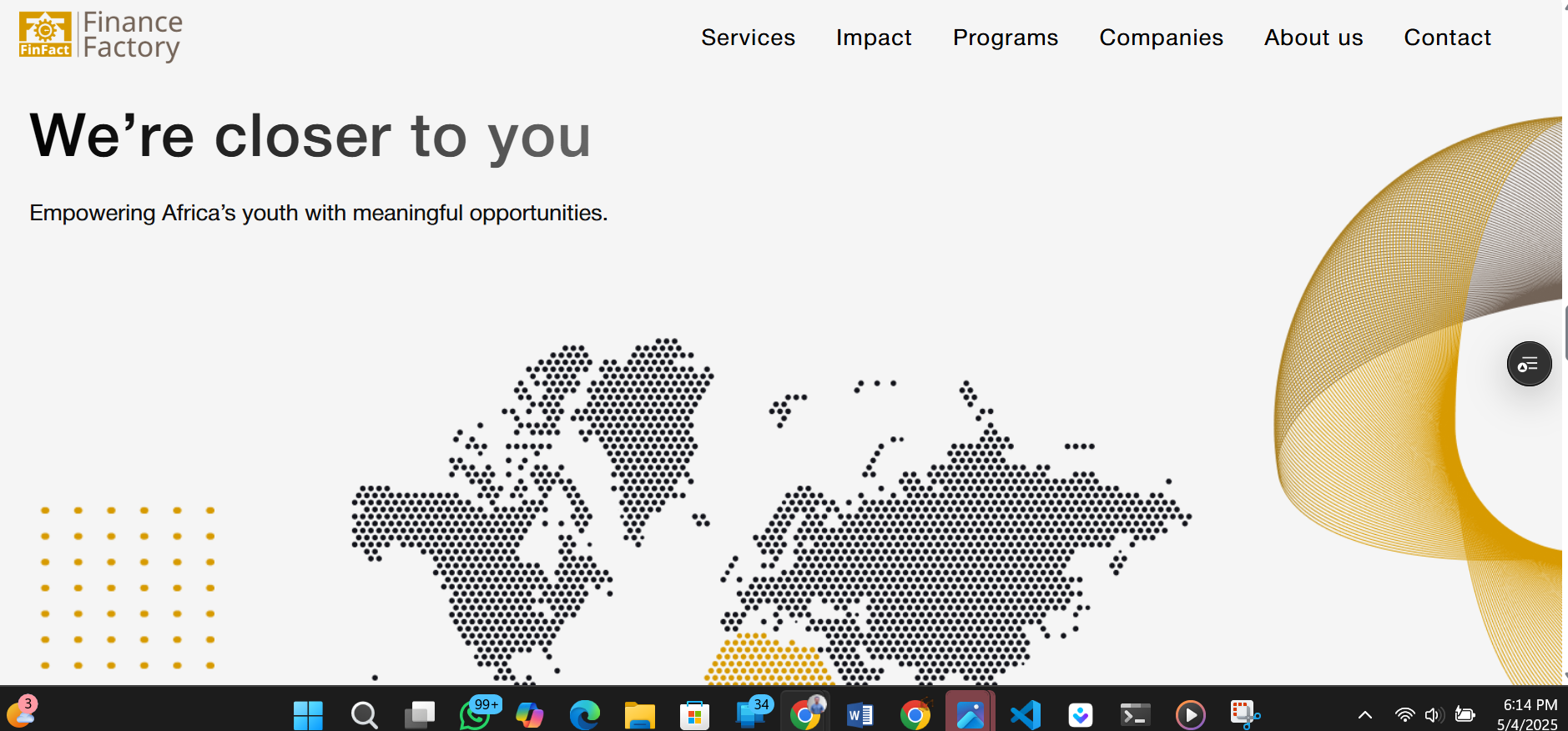This screenshot has width=1568, height=731.
Task: Open the clock and date panel
Action: pos(1528,715)
